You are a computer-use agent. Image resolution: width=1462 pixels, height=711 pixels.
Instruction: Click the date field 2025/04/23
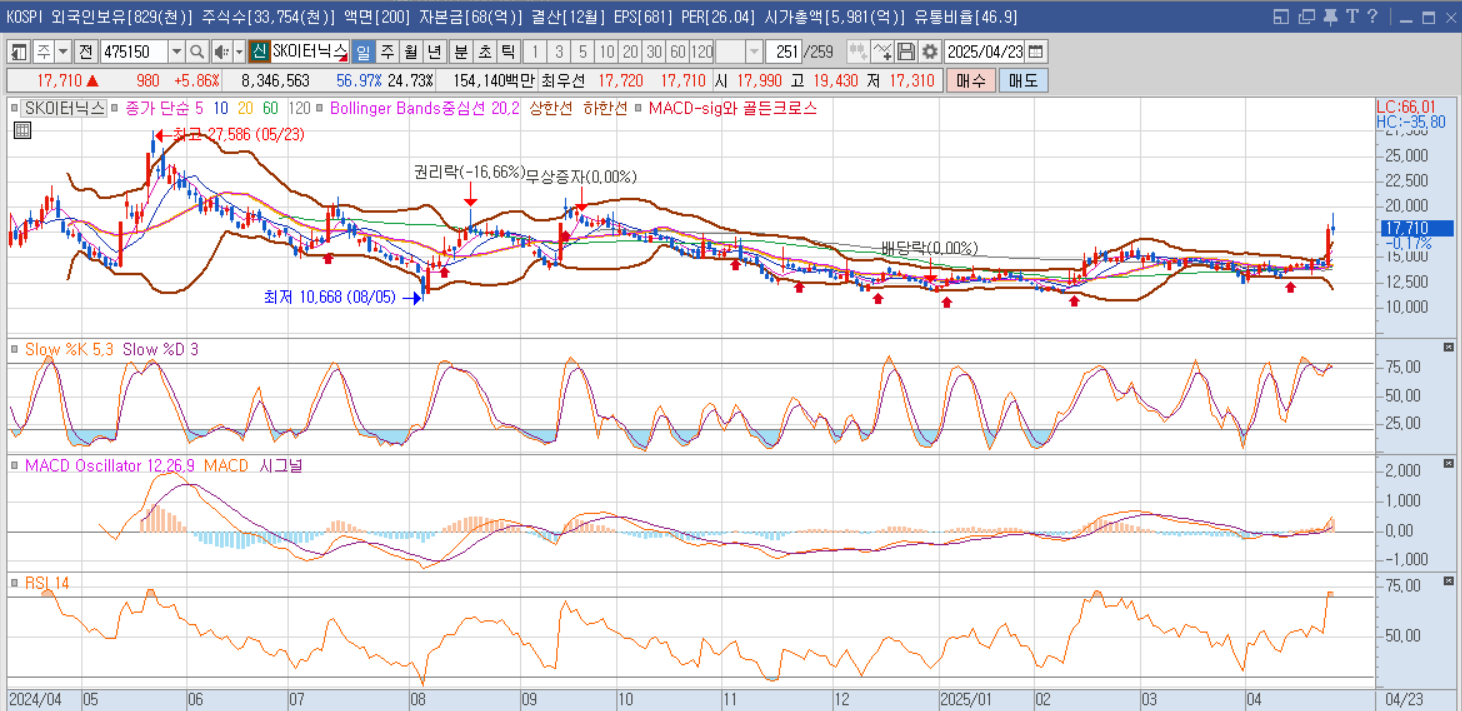click(x=985, y=52)
